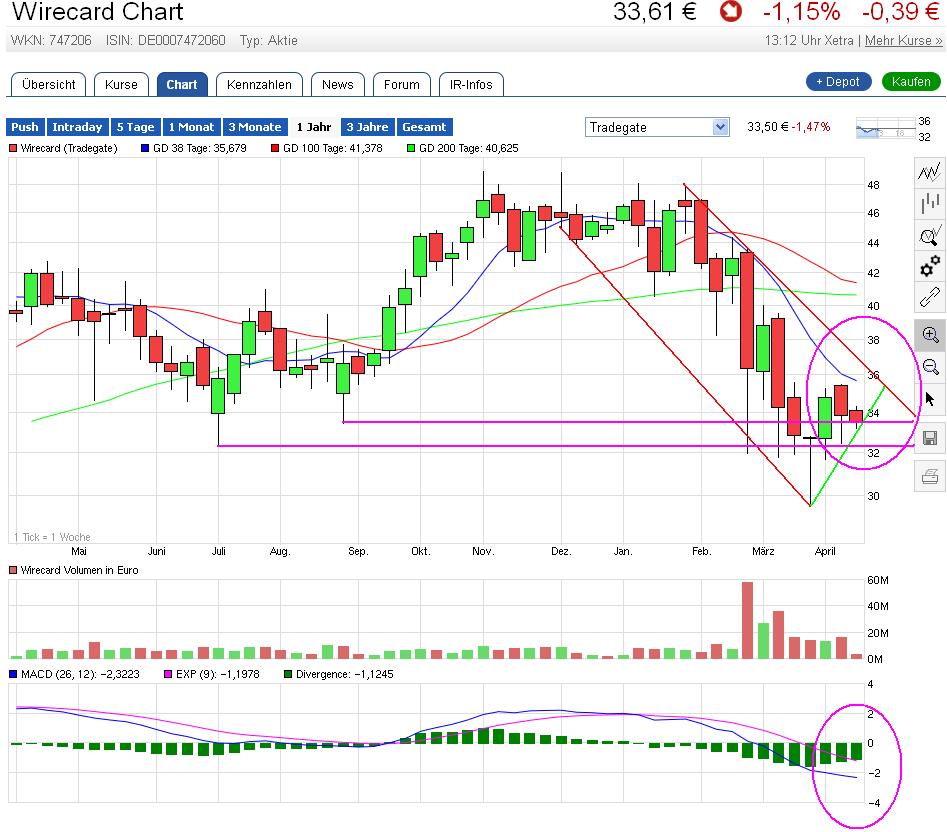
Task: Show the Gesamt full history range
Action: coord(424,127)
